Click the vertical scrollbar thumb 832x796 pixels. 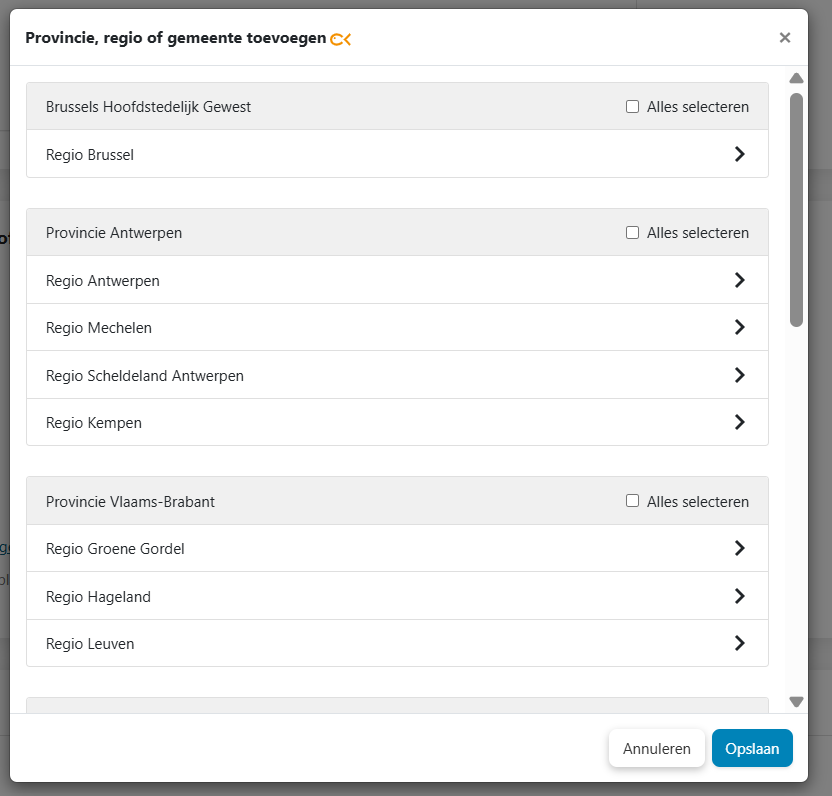(x=796, y=210)
